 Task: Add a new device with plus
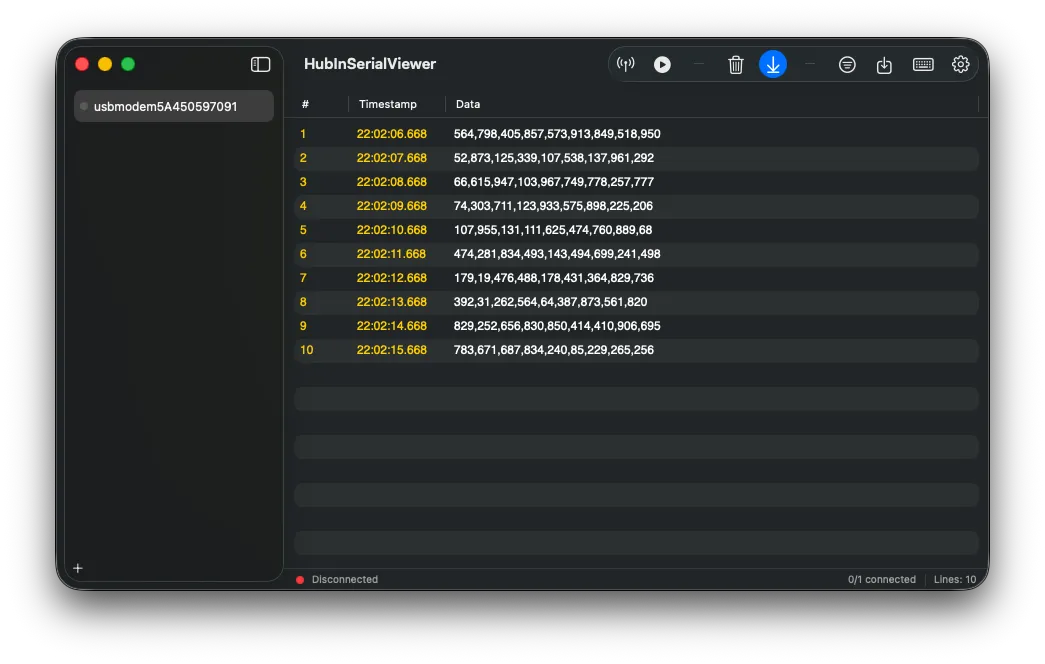[x=78, y=568]
